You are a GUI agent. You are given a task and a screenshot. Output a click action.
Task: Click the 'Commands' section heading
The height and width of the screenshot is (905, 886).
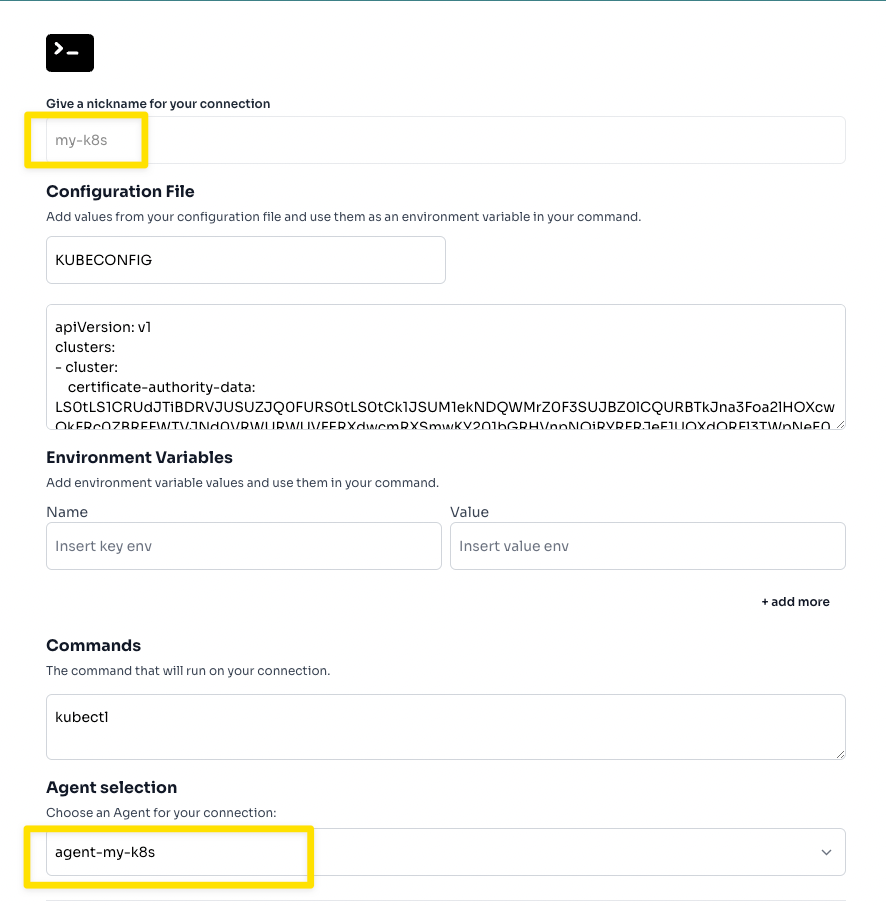[x=93, y=646]
